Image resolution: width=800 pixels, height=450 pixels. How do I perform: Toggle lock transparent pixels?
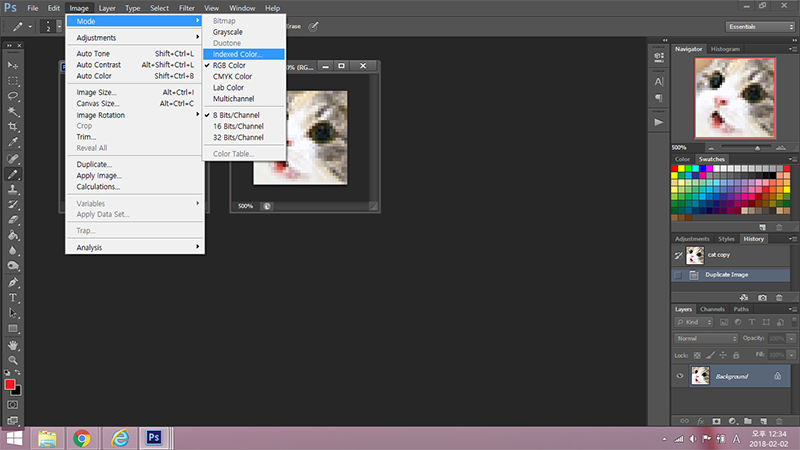coord(697,355)
